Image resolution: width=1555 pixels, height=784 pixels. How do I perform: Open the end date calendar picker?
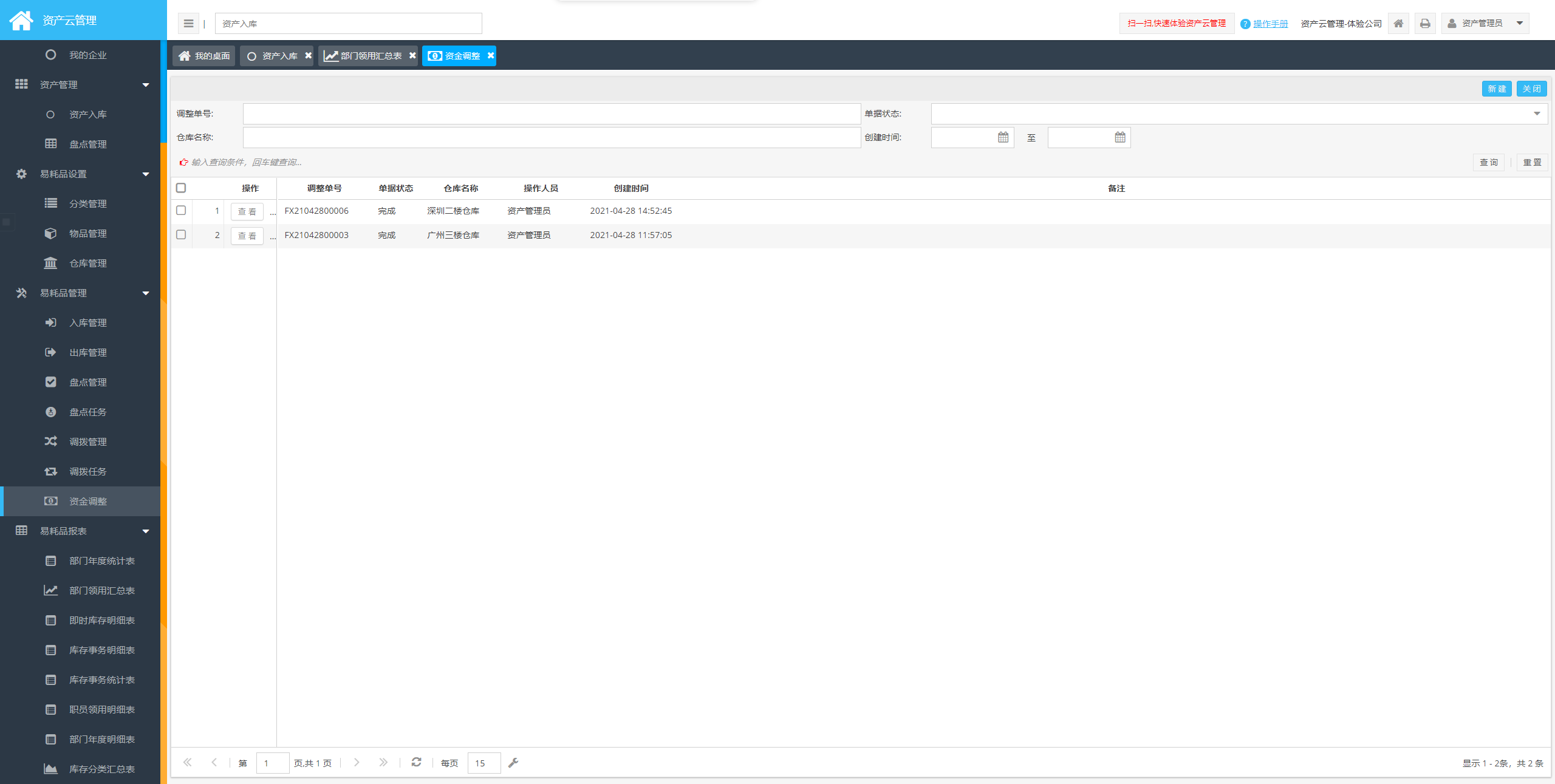[1120, 137]
